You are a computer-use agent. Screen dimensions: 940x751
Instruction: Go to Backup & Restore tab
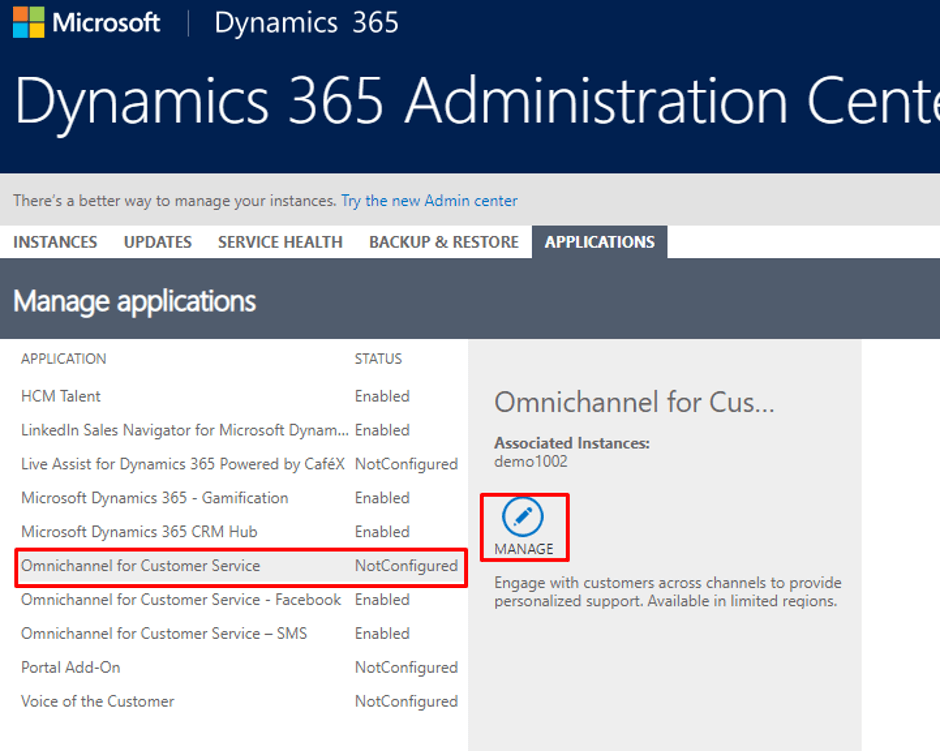[443, 242]
